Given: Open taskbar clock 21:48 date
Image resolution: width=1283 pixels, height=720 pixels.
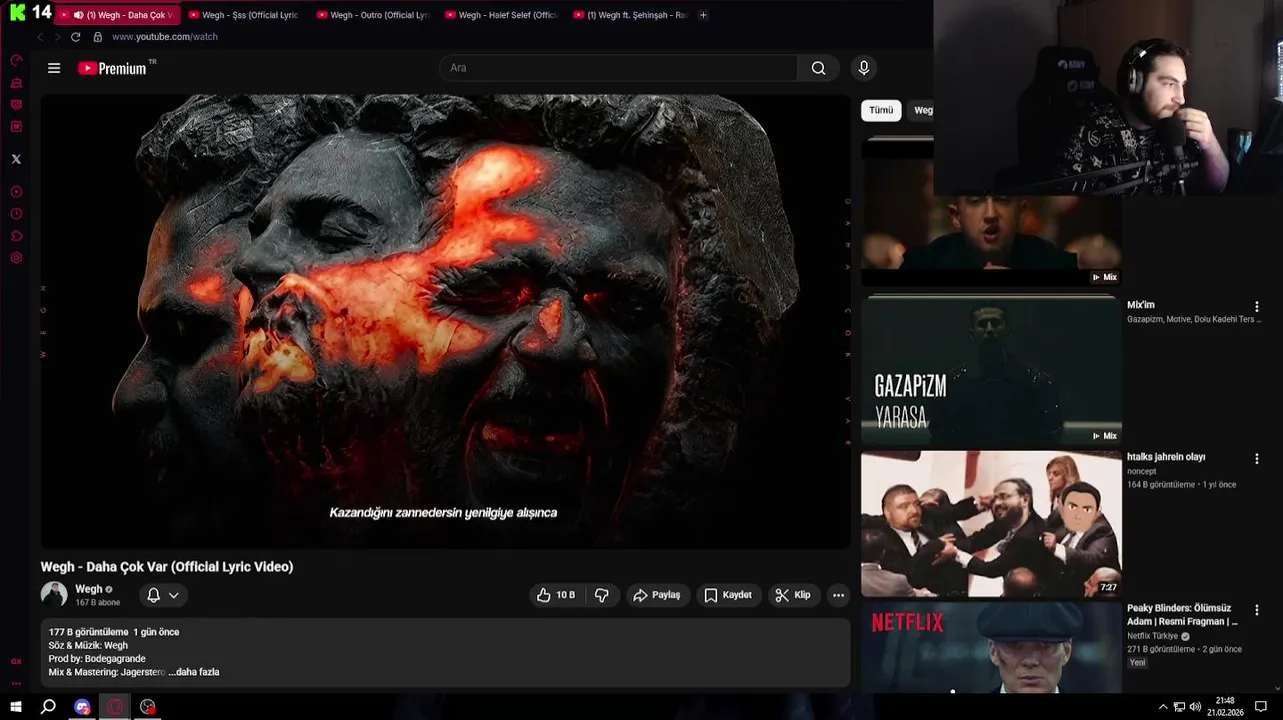Looking at the screenshot, I should (x=1225, y=707).
